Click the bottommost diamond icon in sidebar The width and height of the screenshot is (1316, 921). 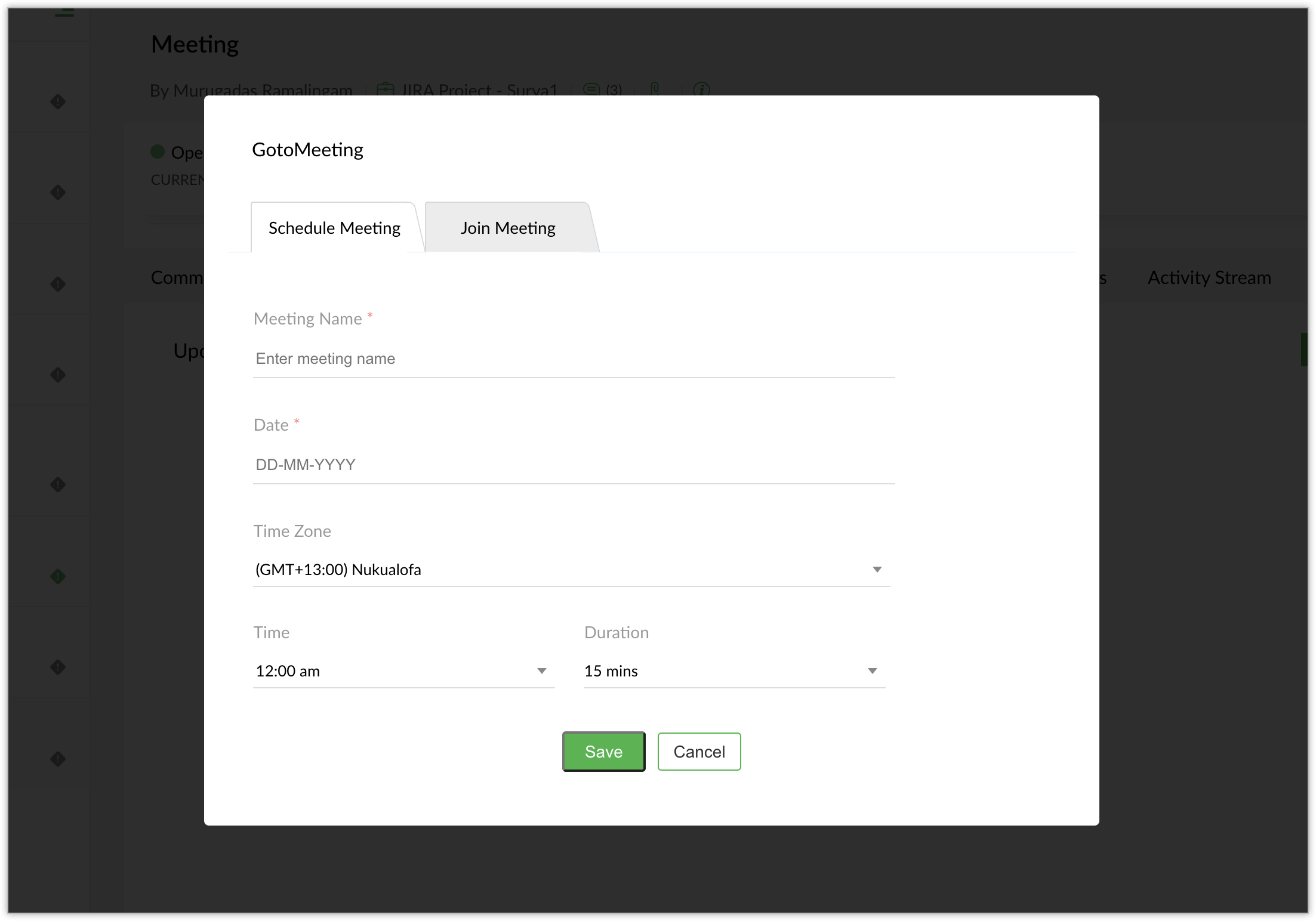click(58, 759)
